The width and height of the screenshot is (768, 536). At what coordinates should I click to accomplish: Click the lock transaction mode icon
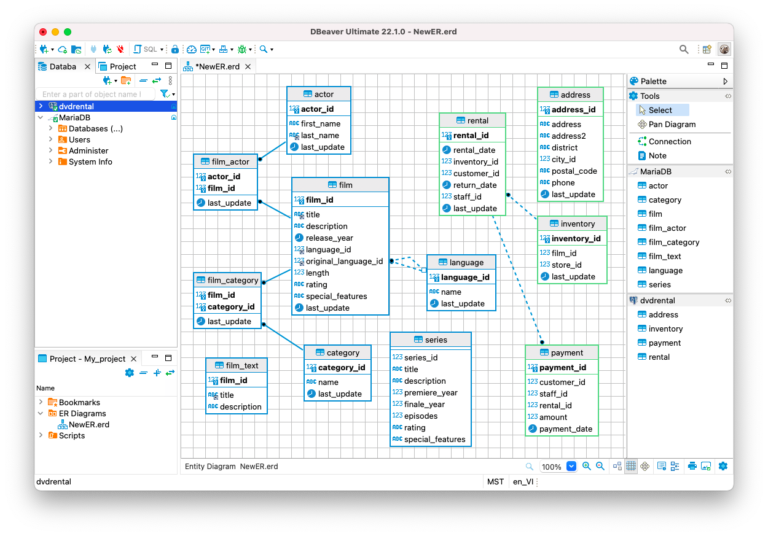[x=175, y=49]
